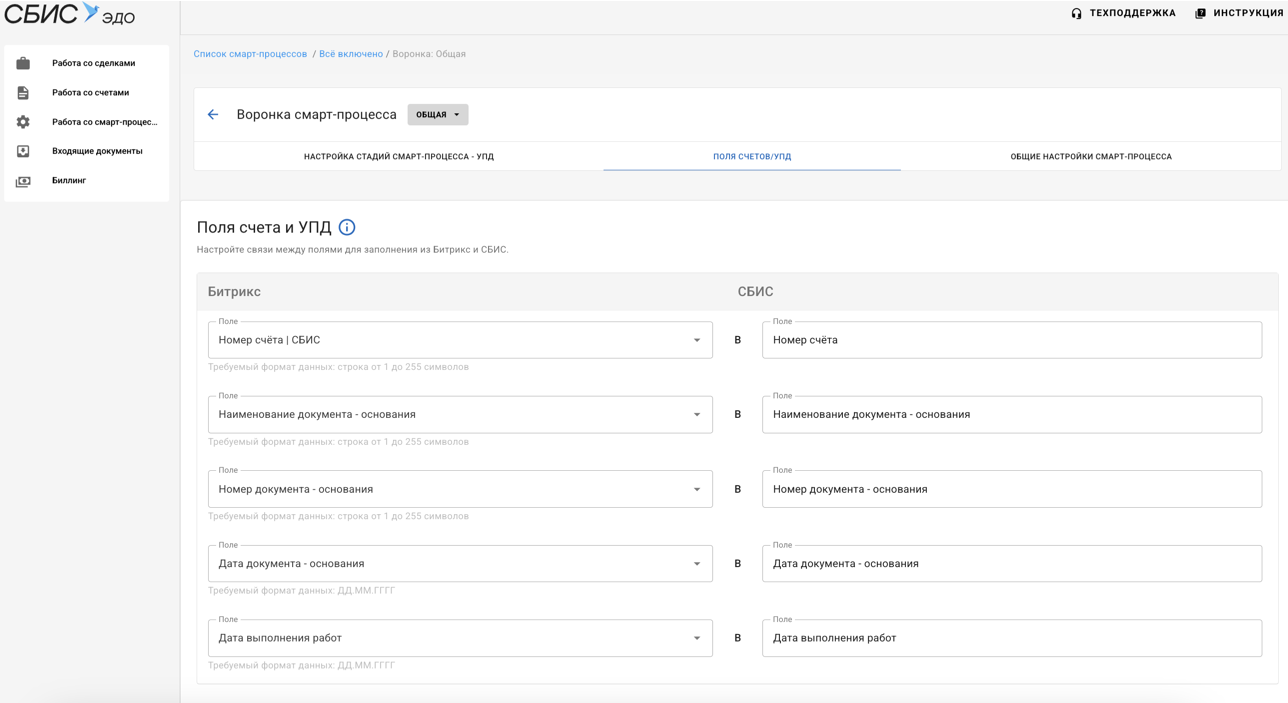
Task: Open Входящие документы in sidebar
Action: [x=97, y=151]
